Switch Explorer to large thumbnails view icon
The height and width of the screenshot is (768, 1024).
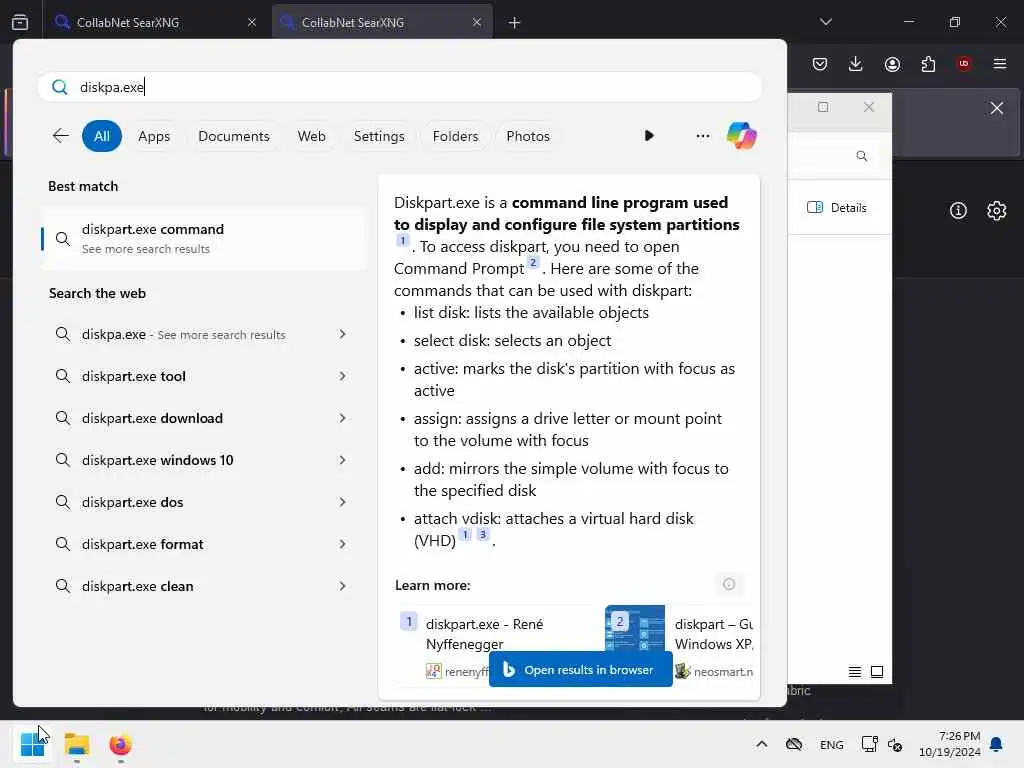[x=877, y=671]
